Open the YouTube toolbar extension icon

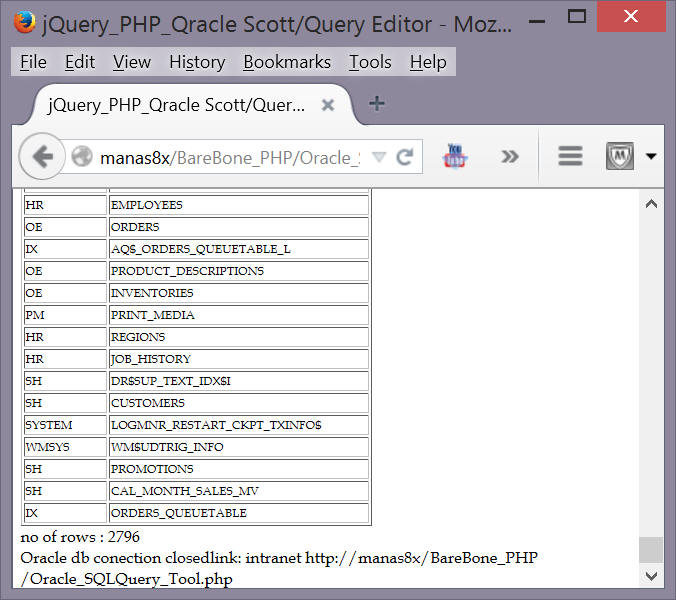(455, 156)
